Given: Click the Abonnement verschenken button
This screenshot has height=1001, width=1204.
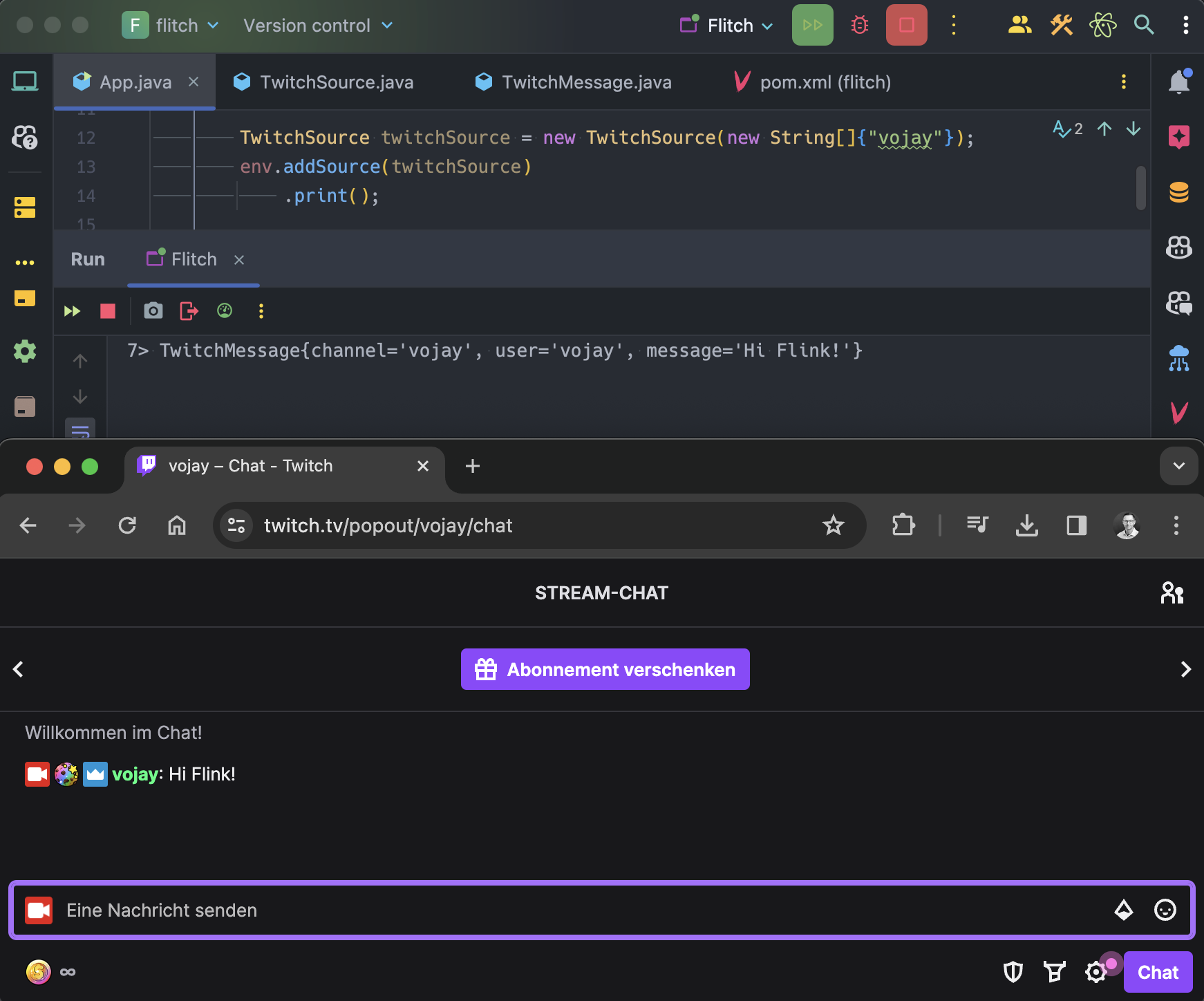Looking at the screenshot, I should [605, 669].
